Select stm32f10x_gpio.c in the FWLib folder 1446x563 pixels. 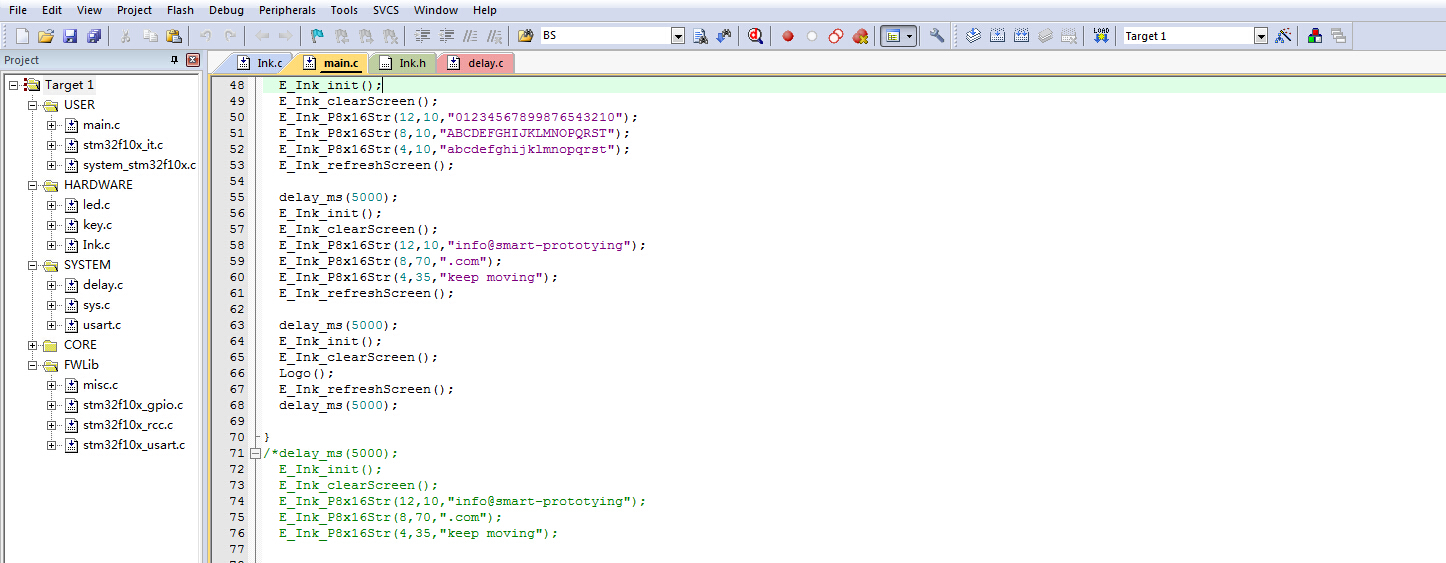132,405
